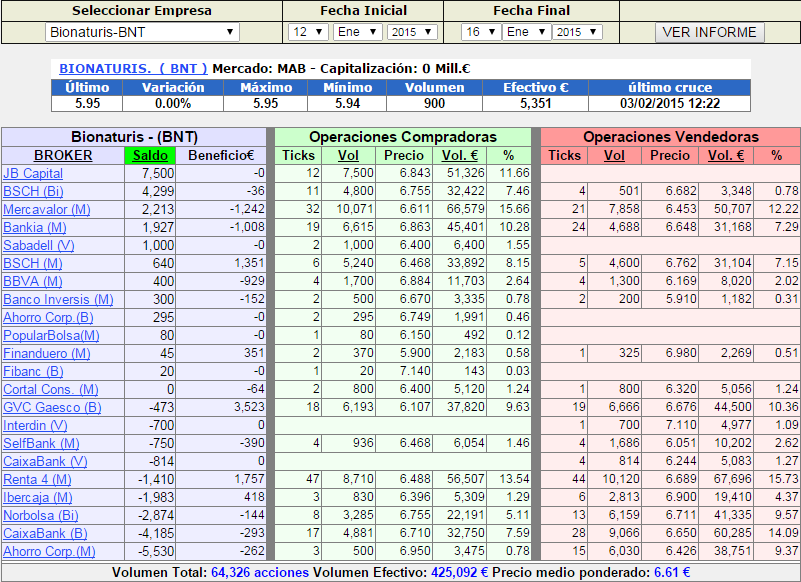Open the Fecha Inicial month dropdown
This screenshot has height=582, width=801.
pyautogui.click(x=357, y=32)
